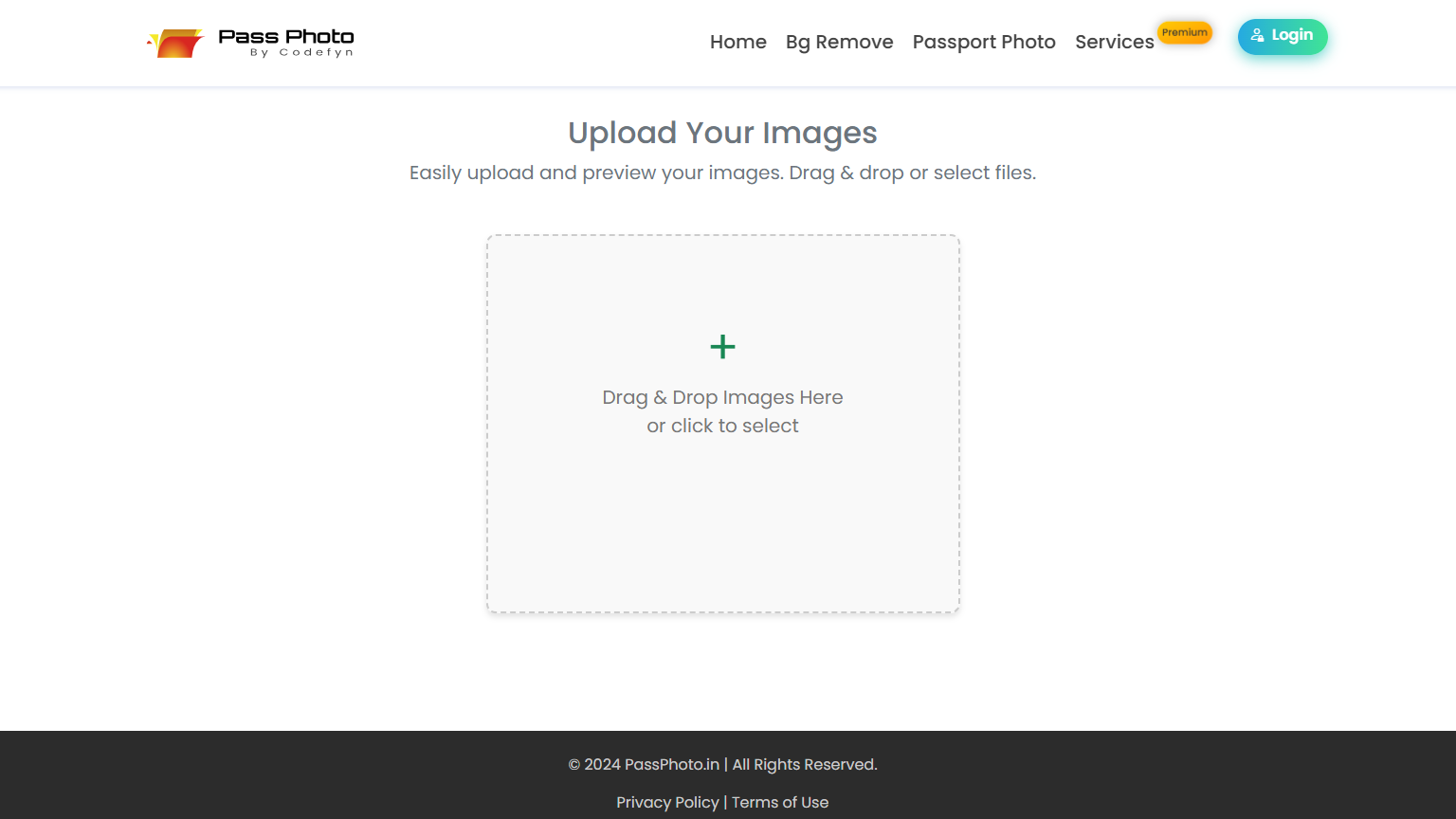The width and height of the screenshot is (1456, 819).
Task: Click the yellow Premium badge
Action: point(1184,32)
